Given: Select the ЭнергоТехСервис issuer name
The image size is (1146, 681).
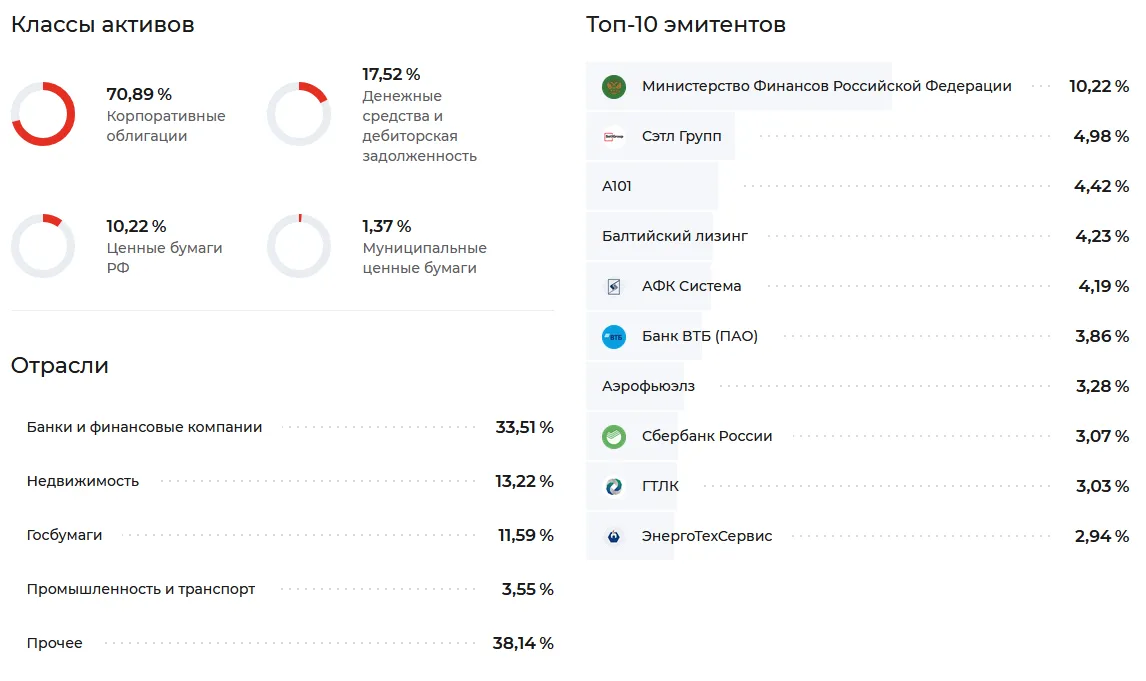Looking at the screenshot, I should [707, 536].
